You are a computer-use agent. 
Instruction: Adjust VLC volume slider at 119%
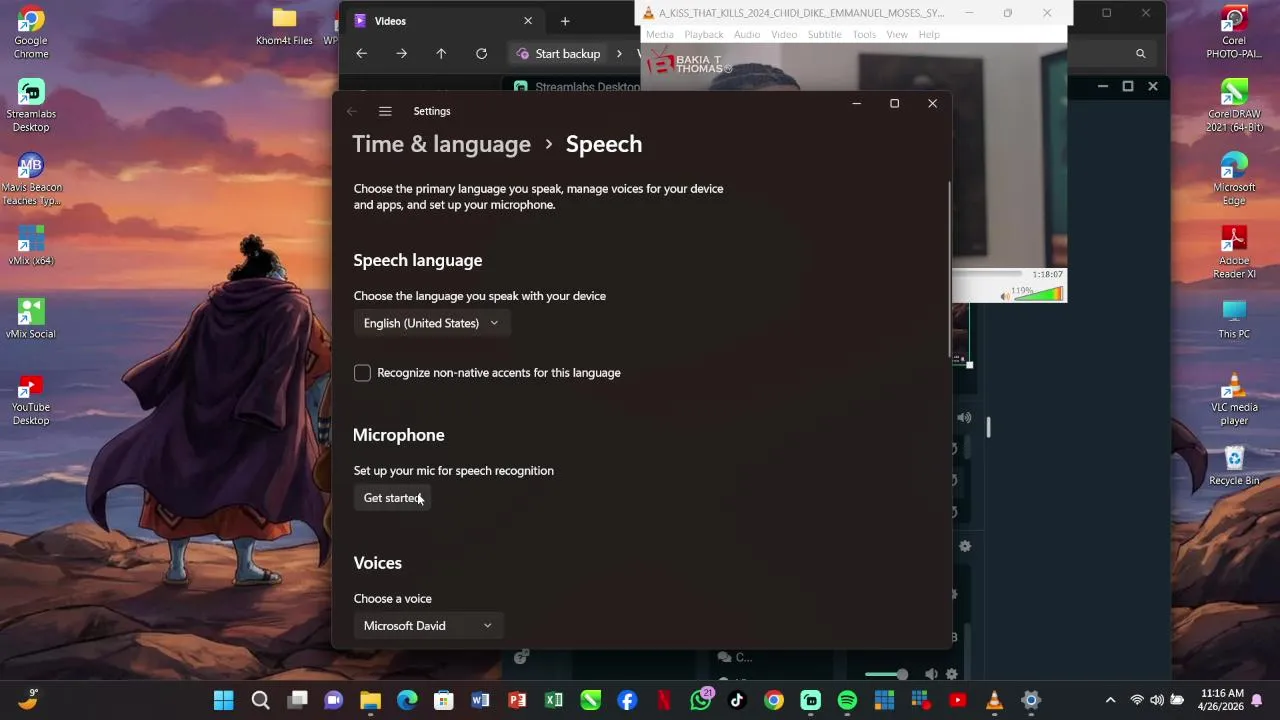(x=1040, y=294)
